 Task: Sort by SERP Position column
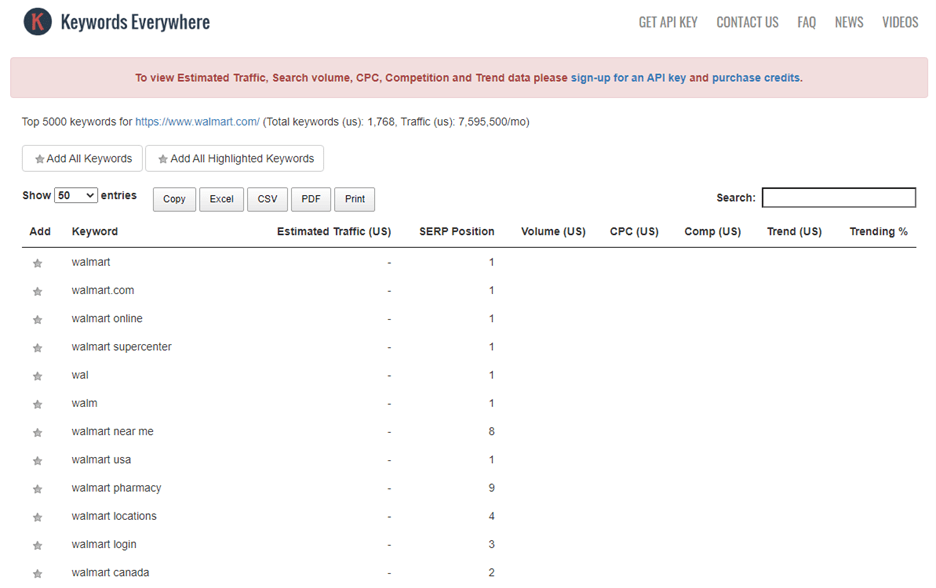pos(457,232)
